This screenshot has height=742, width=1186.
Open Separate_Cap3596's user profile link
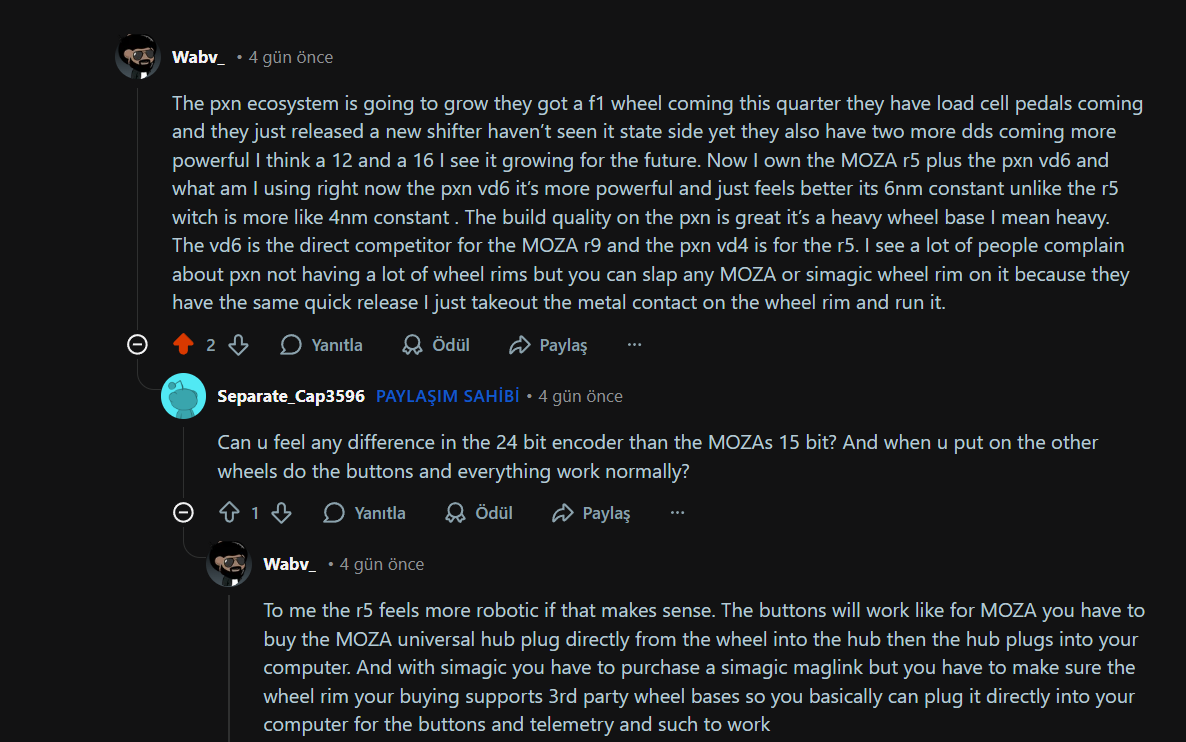pyautogui.click(x=291, y=396)
